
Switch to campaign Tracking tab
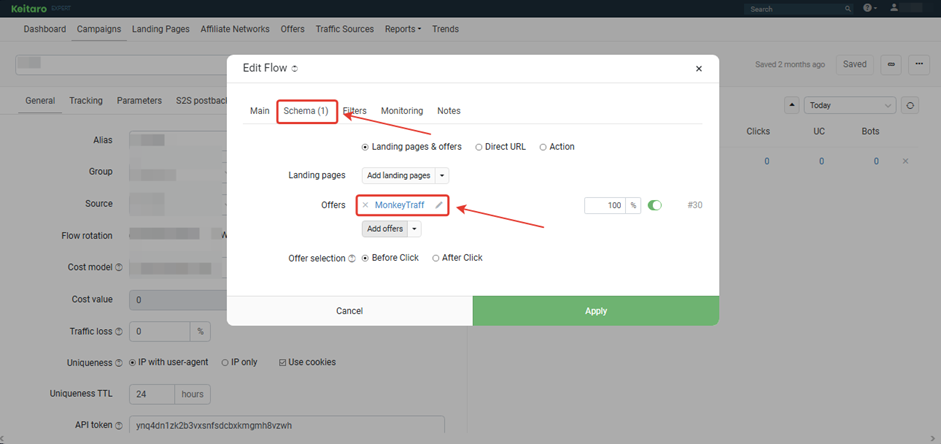click(x=86, y=101)
